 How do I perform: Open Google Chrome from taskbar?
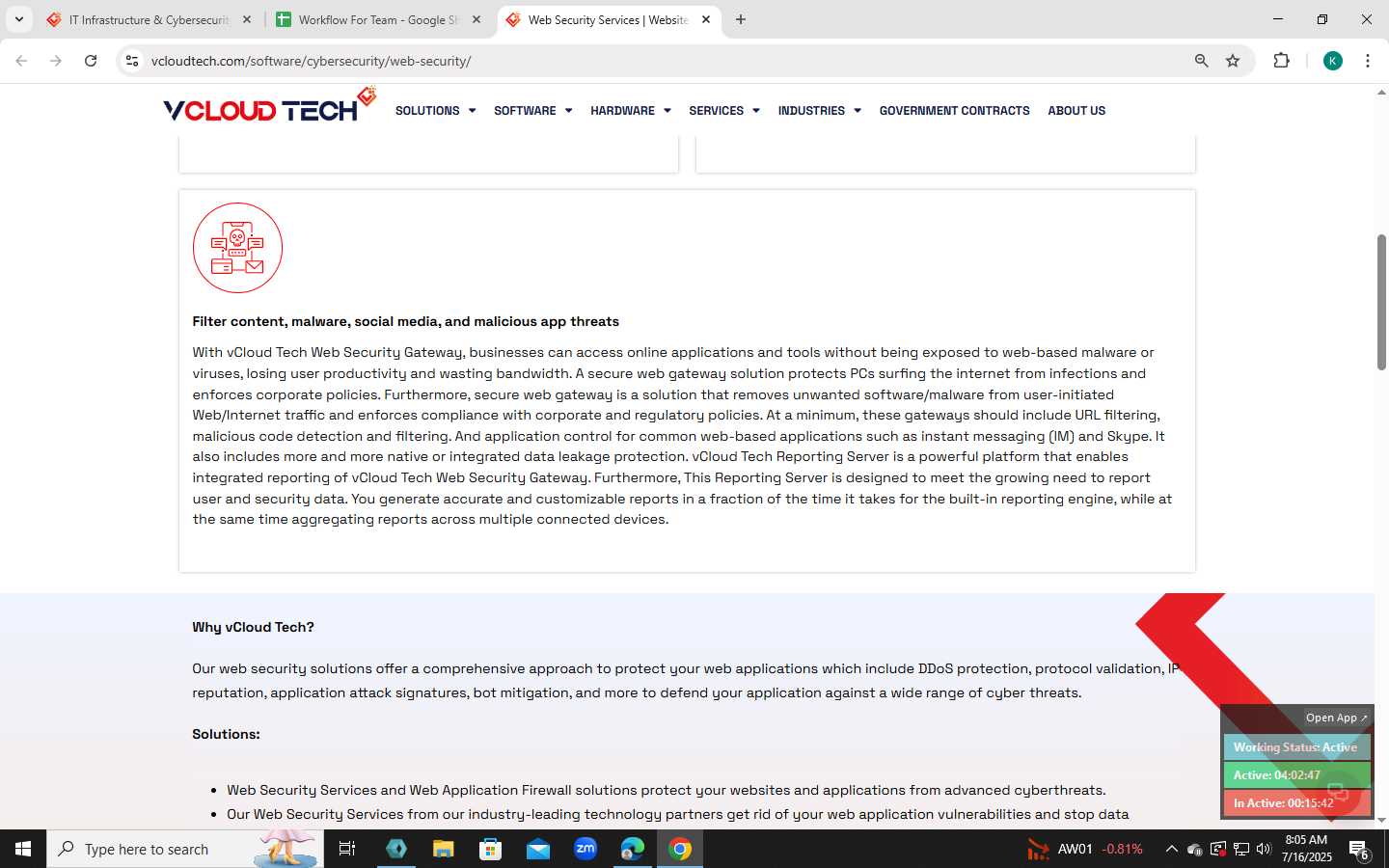[680, 849]
